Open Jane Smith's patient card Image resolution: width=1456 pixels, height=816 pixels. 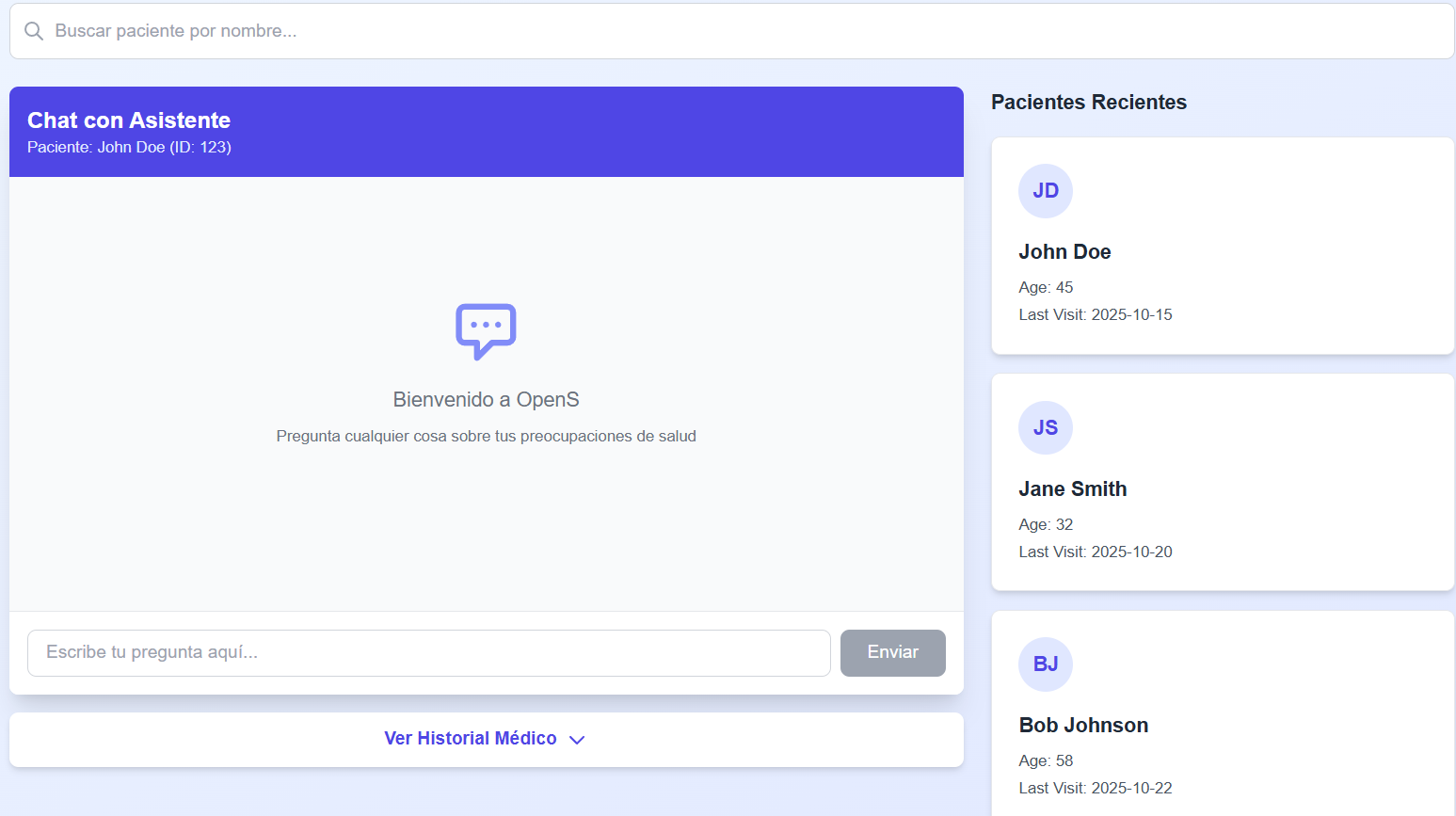(1222, 483)
